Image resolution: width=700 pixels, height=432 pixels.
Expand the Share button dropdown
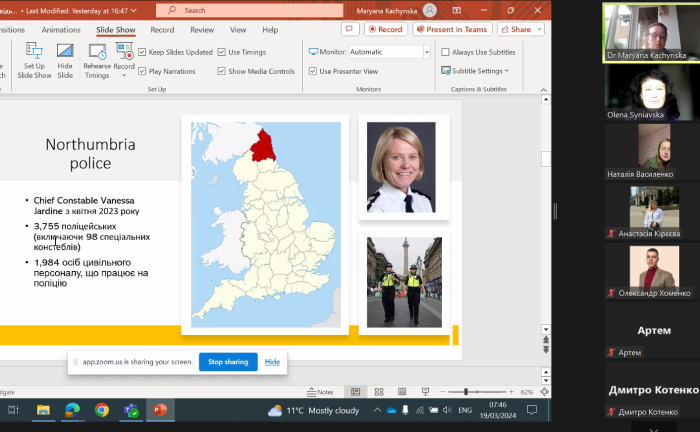click(x=541, y=29)
